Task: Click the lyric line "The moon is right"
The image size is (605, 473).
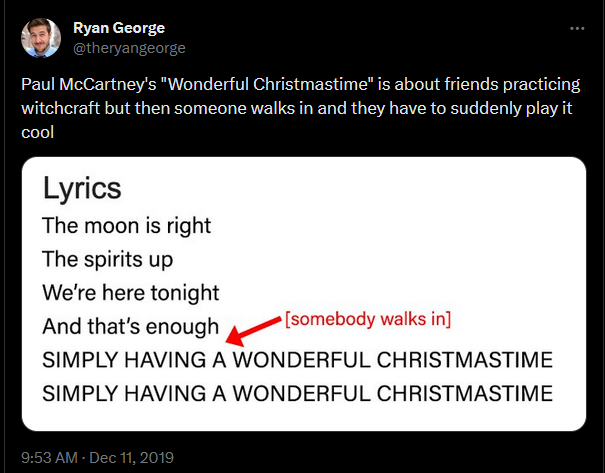Action: [x=126, y=225]
